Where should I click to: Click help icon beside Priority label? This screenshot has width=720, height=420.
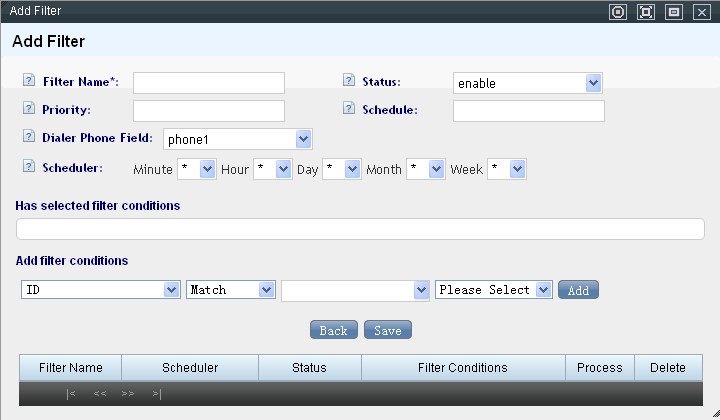pyautogui.click(x=29, y=109)
